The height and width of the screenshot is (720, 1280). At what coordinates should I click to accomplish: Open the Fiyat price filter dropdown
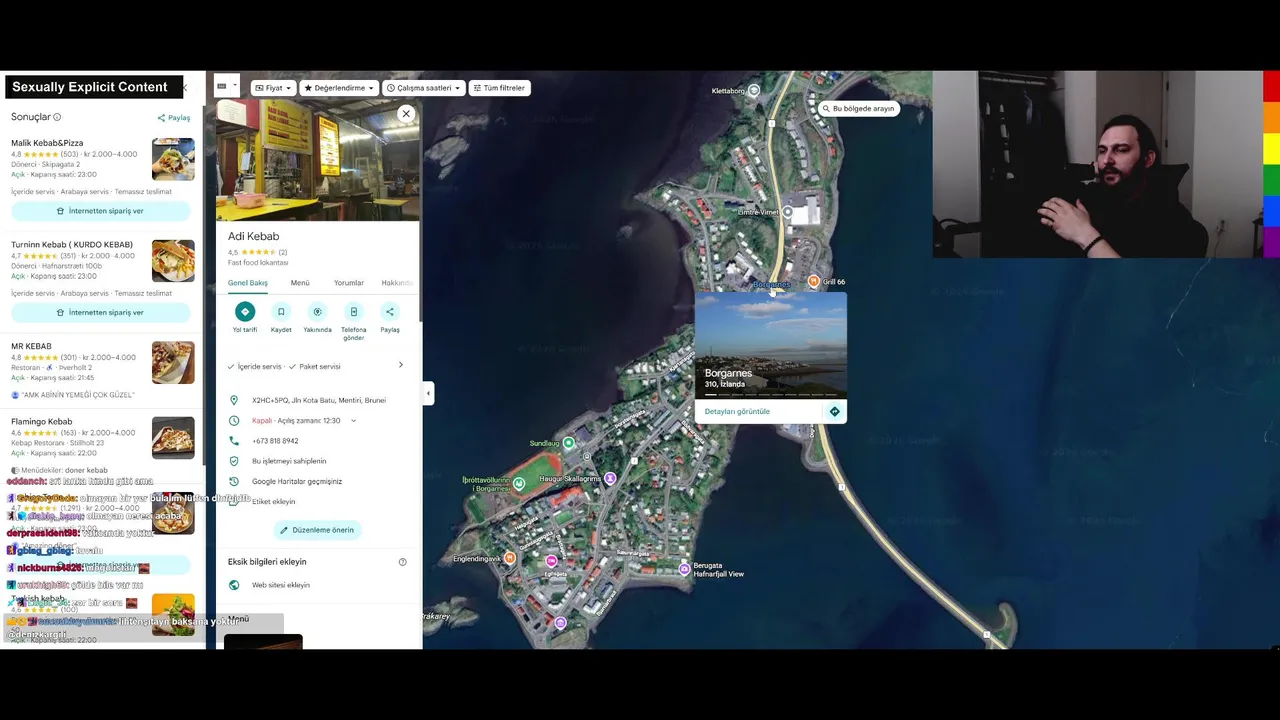point(273,88)
